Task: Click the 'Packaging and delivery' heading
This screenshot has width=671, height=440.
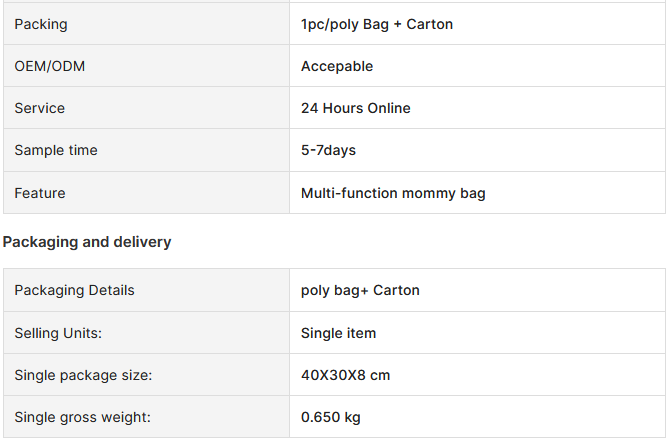Action: tap(87, 242)
